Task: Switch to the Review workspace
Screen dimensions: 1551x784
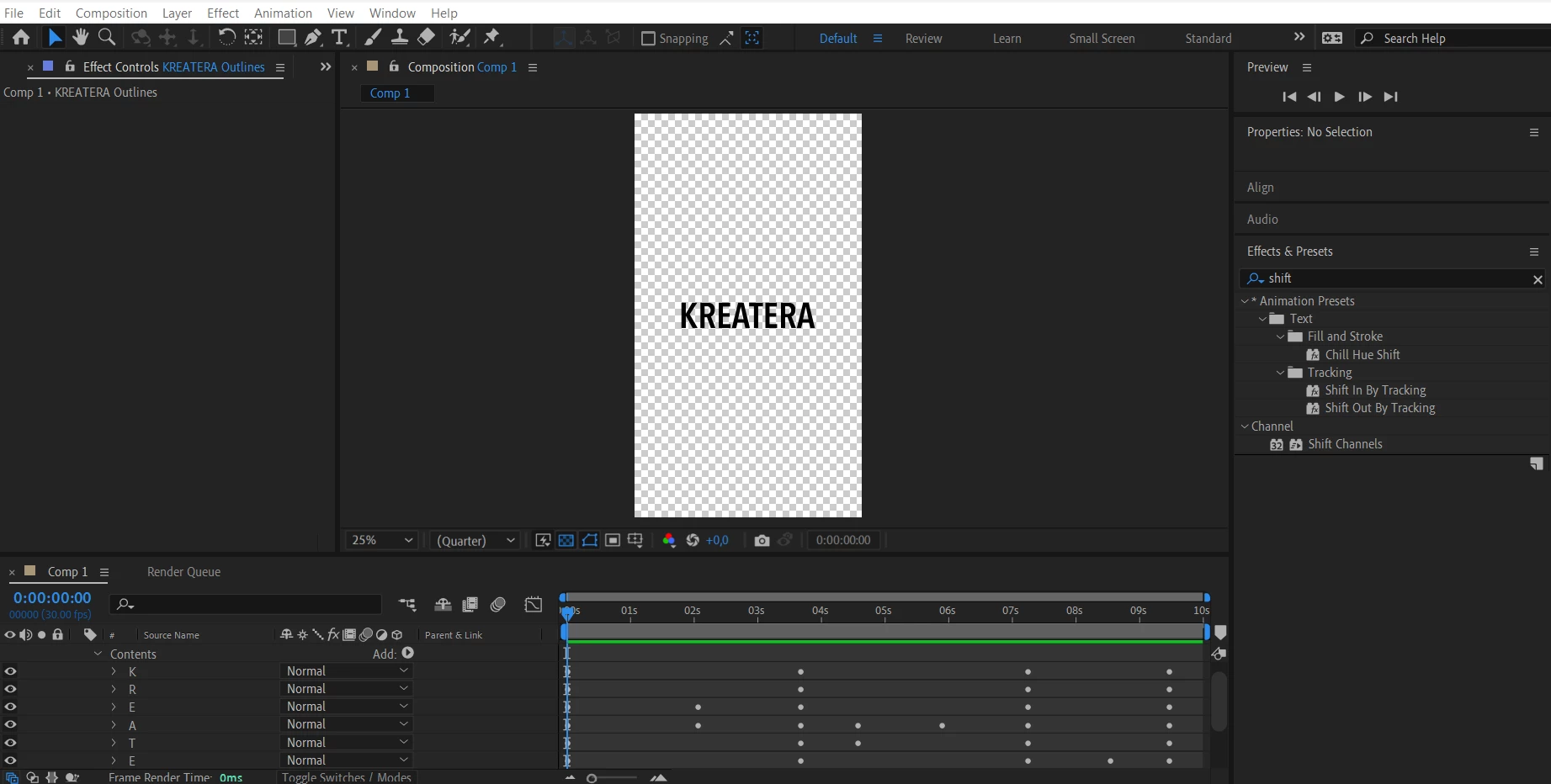Action: pos(923,39)
